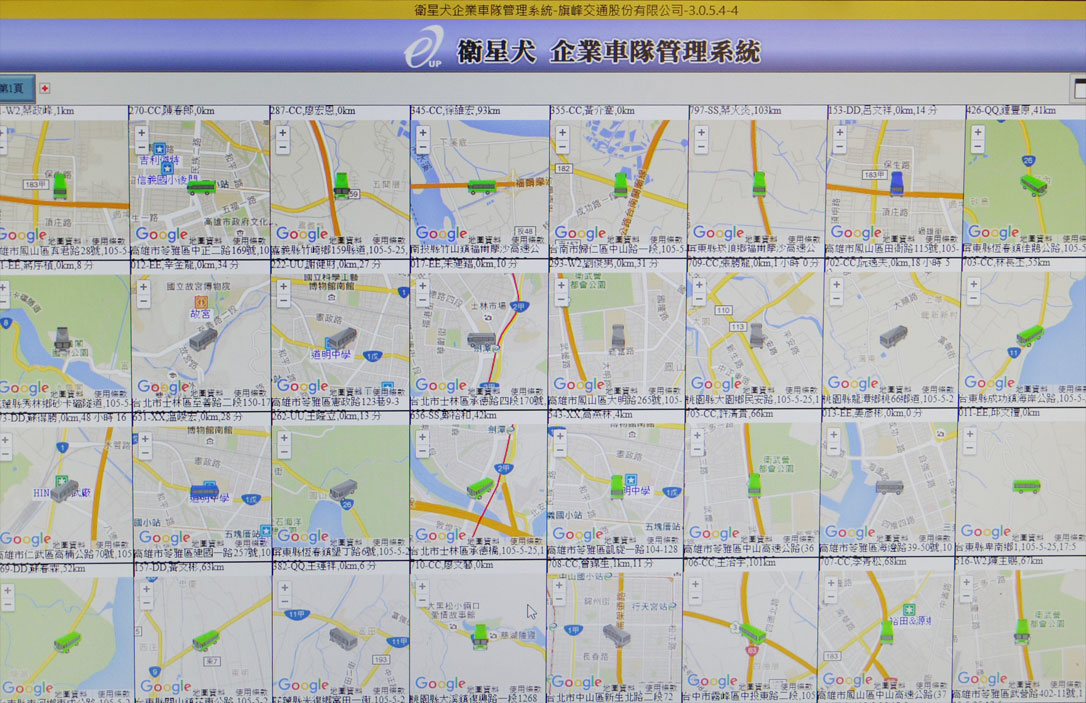Select the blue bus in the 153-DD map
This screenshot has width=1086, height=703.
click(x=897, y=184)
